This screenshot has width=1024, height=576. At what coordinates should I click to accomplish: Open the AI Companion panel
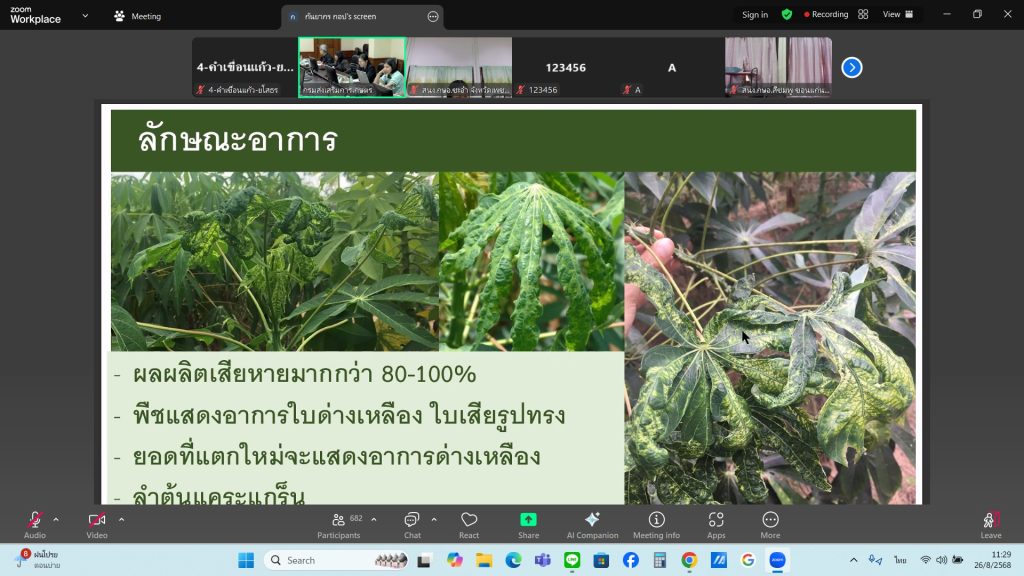coord(592,524)
